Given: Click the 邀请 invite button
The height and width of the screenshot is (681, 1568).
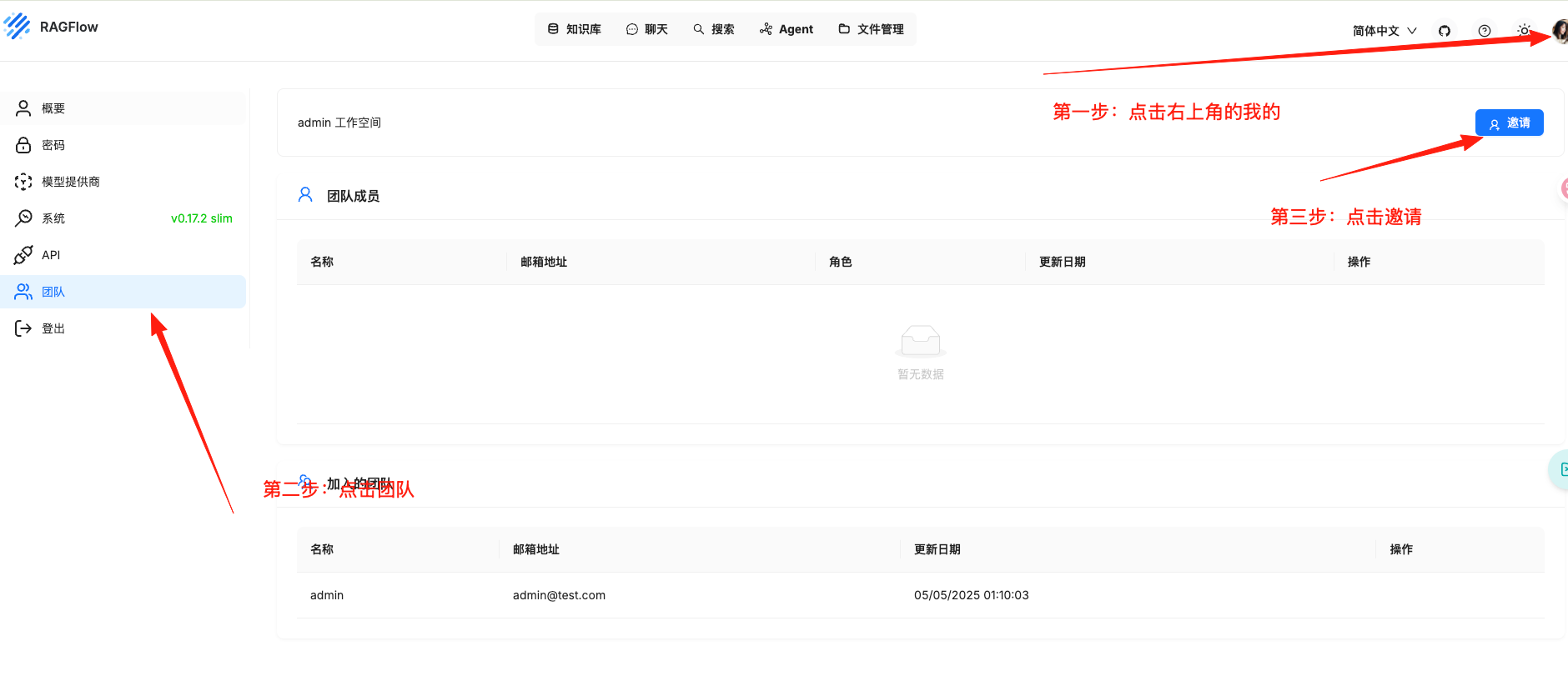Looking at the screenshot, I should (1509, 123).
